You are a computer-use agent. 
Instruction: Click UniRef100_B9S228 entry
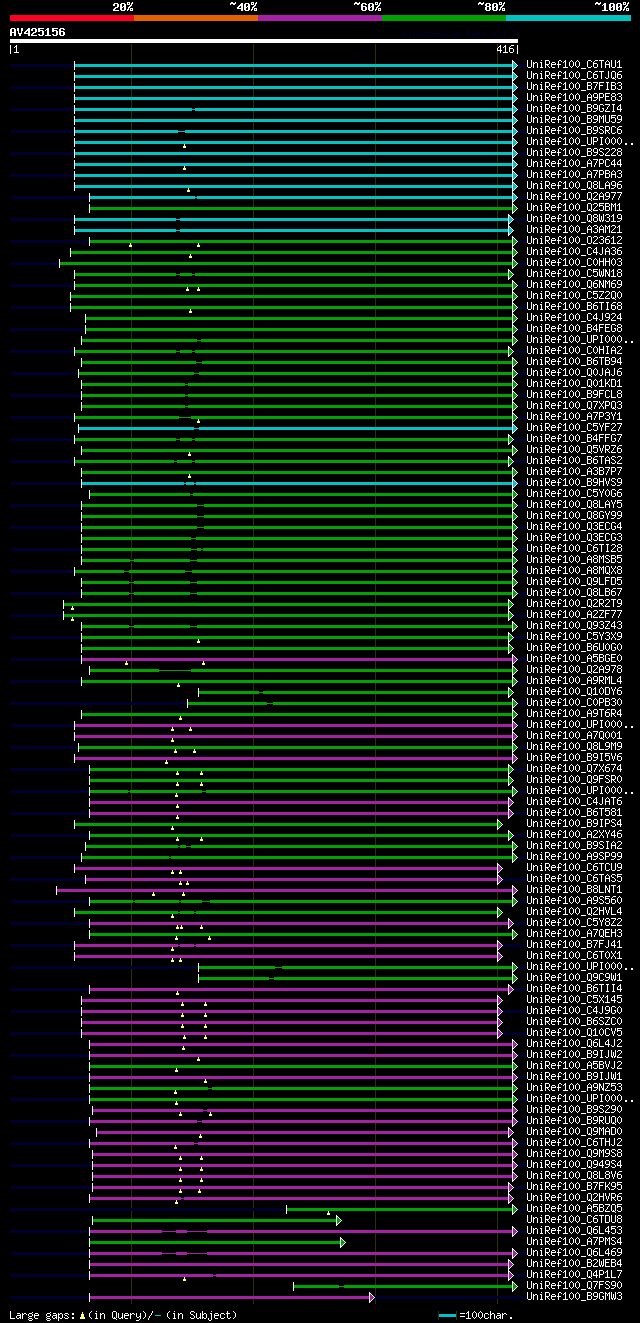574,152
